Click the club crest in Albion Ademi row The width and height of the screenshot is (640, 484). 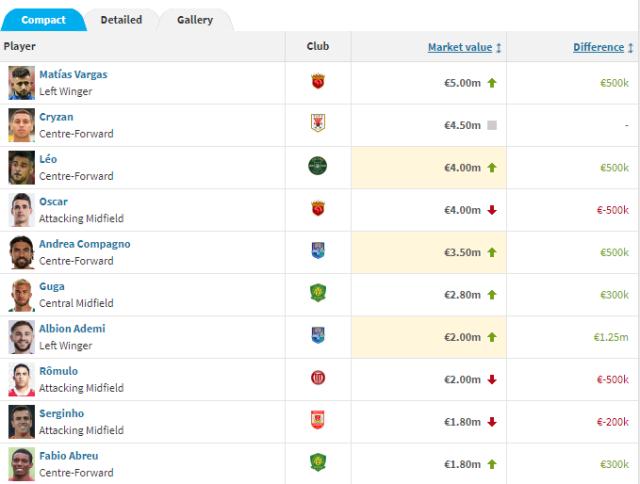click(x=318, y=336)
